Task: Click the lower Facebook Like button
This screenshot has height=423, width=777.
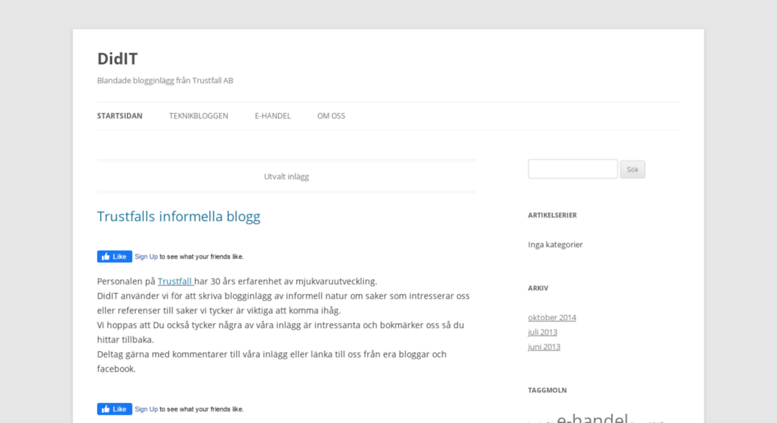Action: [x=114, y=409]
